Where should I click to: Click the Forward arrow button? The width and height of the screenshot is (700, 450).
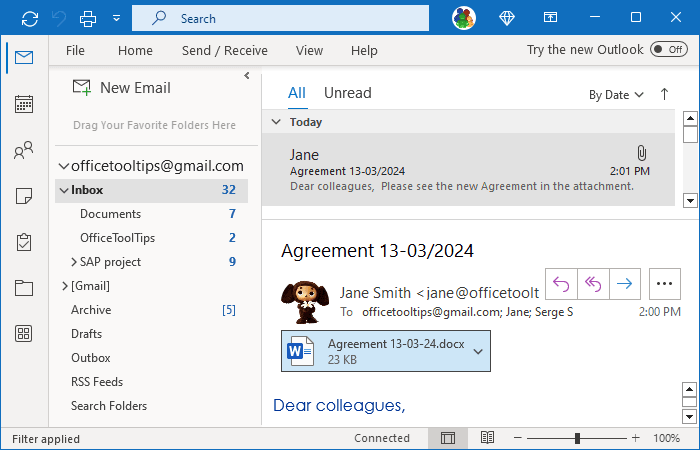tap(624, 284)
